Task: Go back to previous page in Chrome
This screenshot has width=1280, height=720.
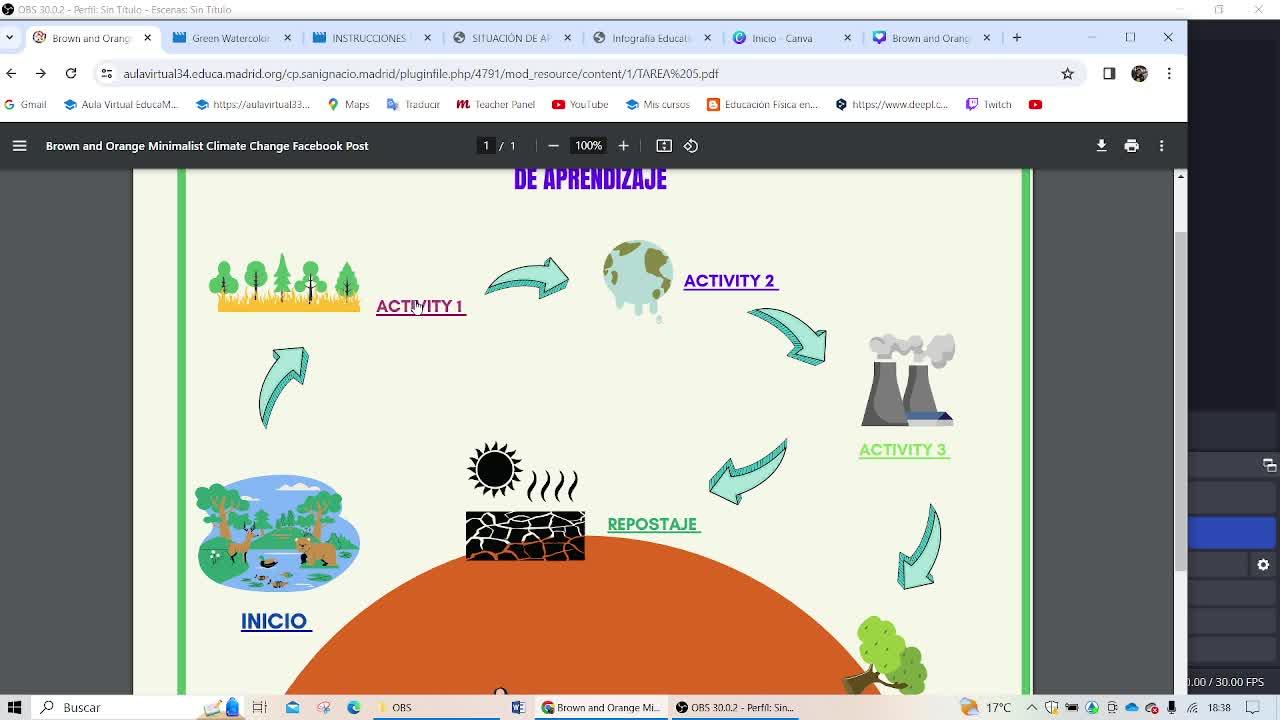Action: [11, 73]
